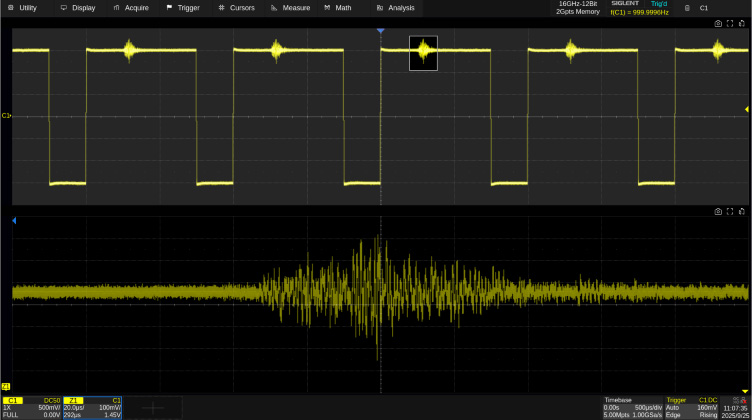Click the Trig'd status indicator

point(659,4)
